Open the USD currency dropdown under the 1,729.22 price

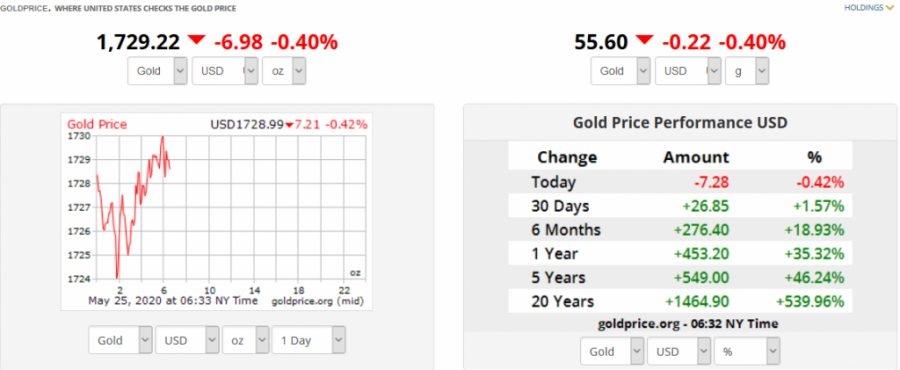(226, 71)
